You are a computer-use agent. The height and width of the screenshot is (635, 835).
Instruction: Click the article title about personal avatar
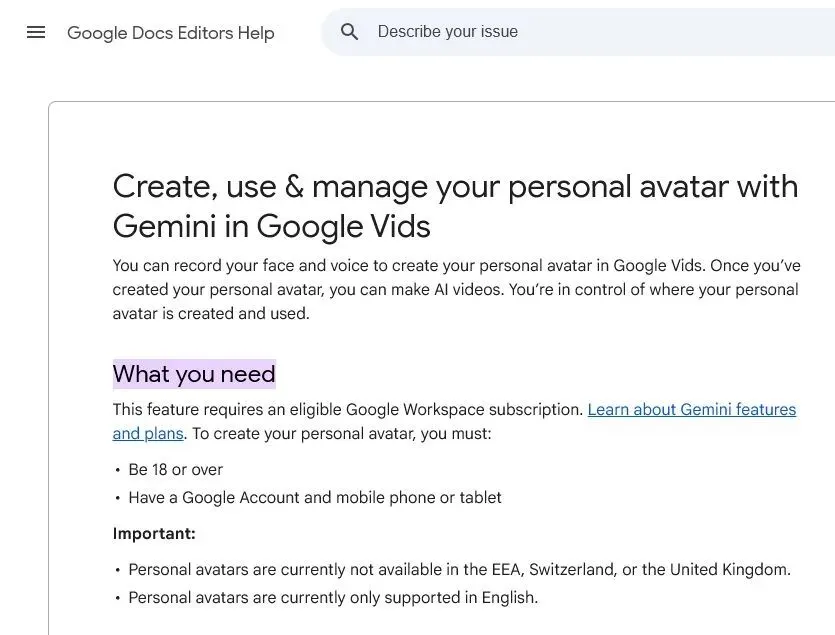[455, 206]
